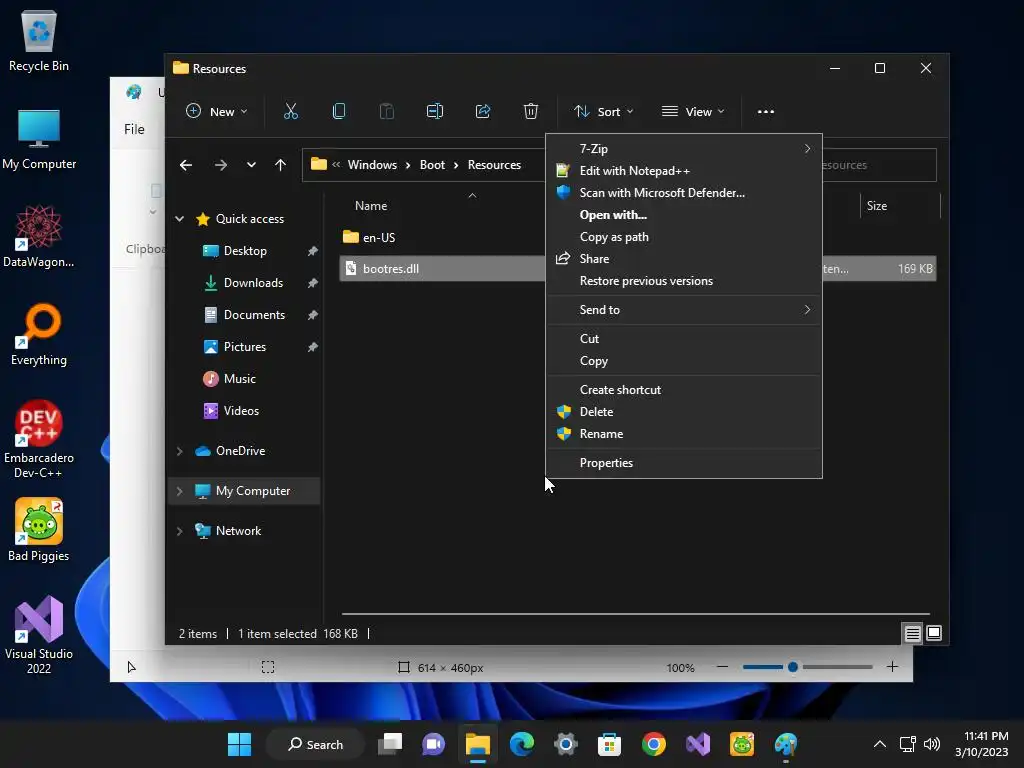Click the Size column header
1024x768 pixels.
pos(876,206)
